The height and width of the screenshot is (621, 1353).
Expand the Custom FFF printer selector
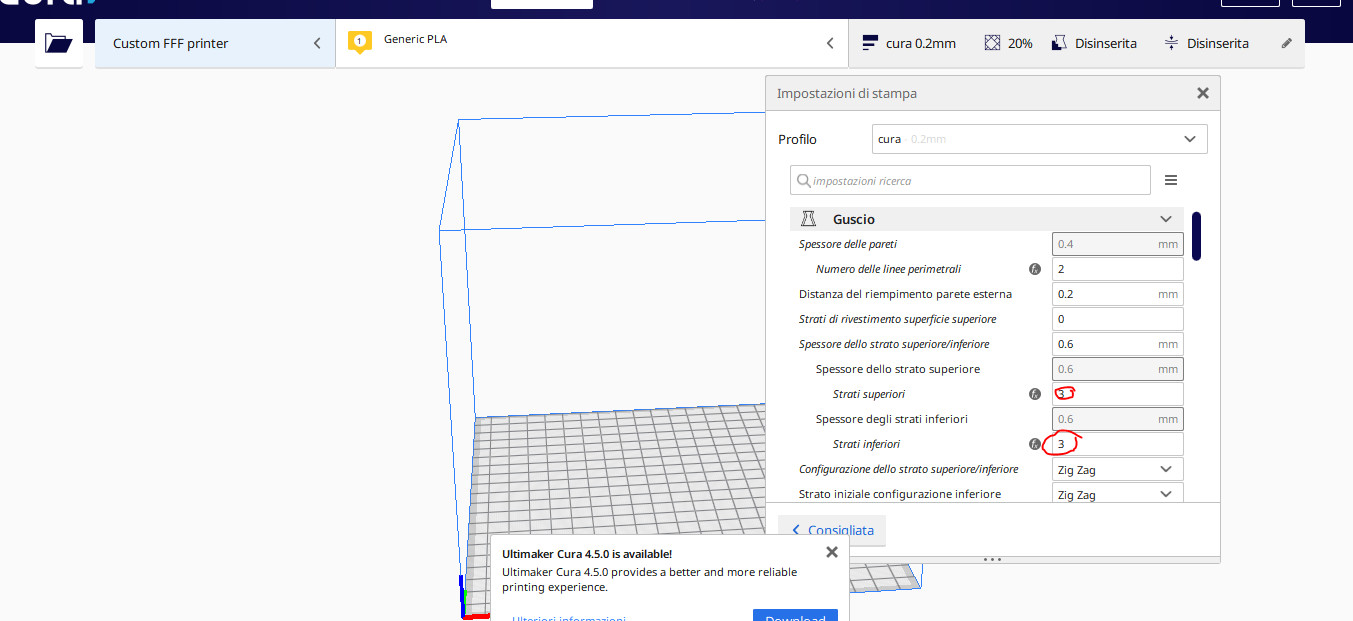[x=215, y=43]
